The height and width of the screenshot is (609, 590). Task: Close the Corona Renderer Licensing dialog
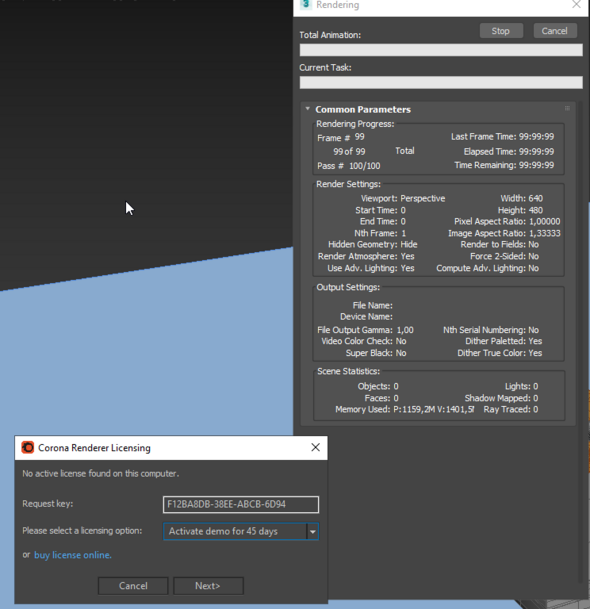click(315, 447)
